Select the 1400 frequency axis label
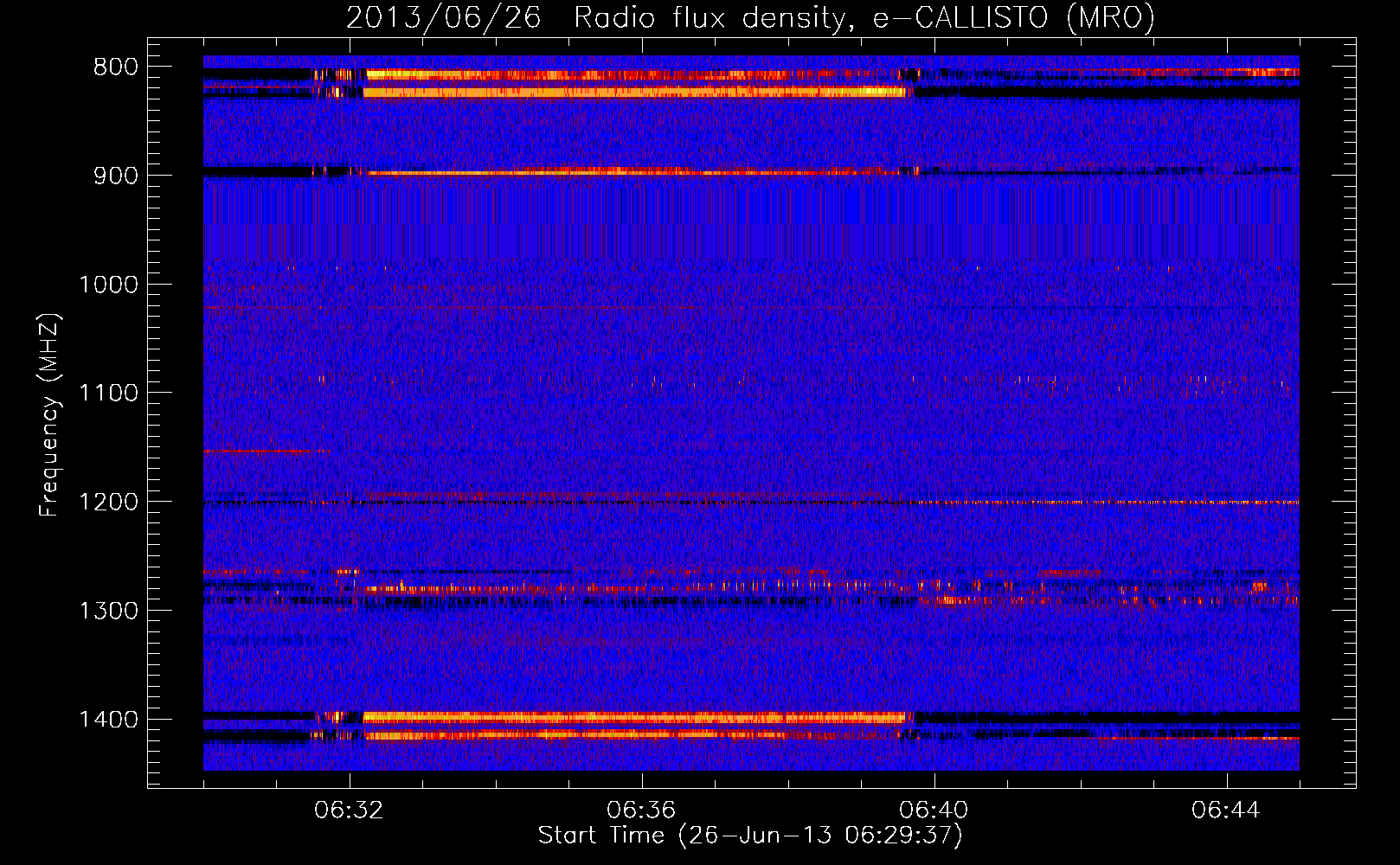Image resolution: width=1400 pixels, height=865 pixels. point(109,720)
